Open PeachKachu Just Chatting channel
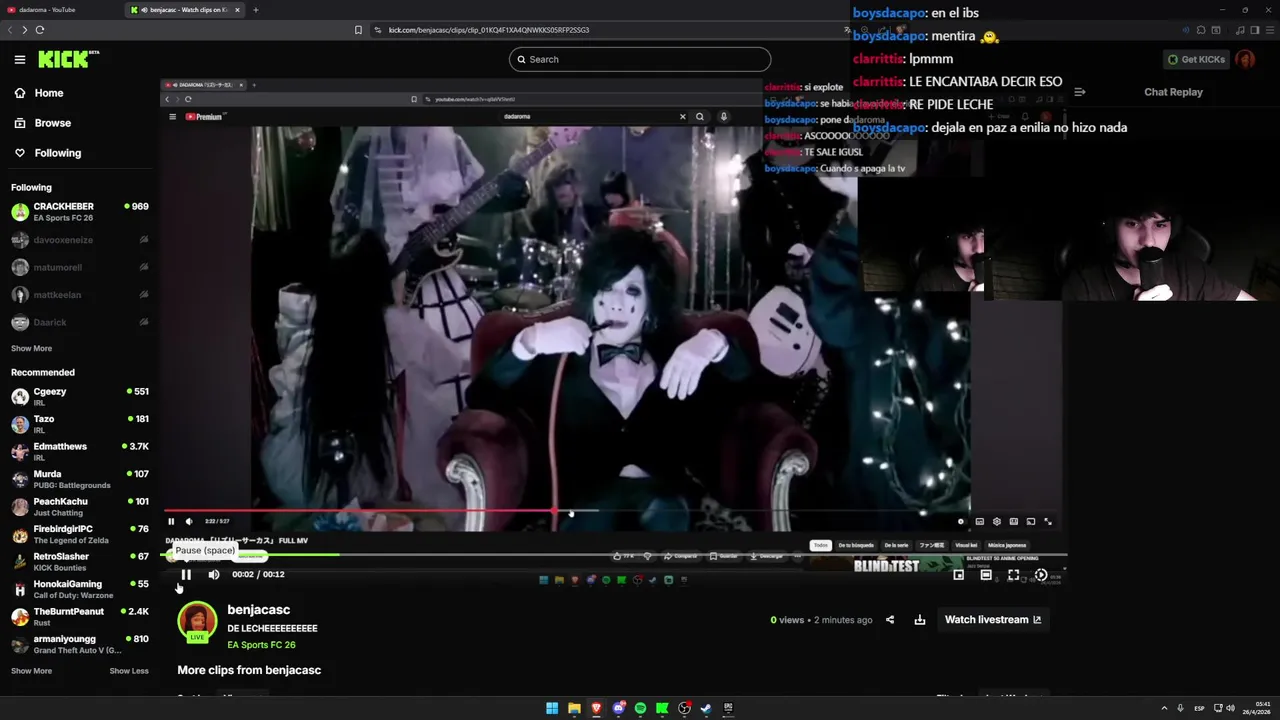 (x=80, y=507)
